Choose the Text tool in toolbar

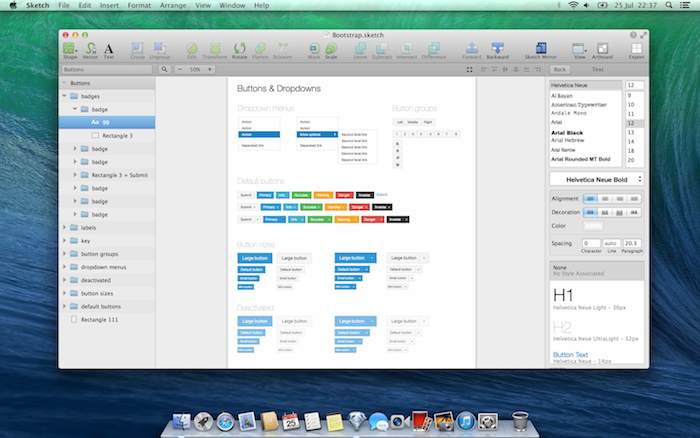pos(109,48)
